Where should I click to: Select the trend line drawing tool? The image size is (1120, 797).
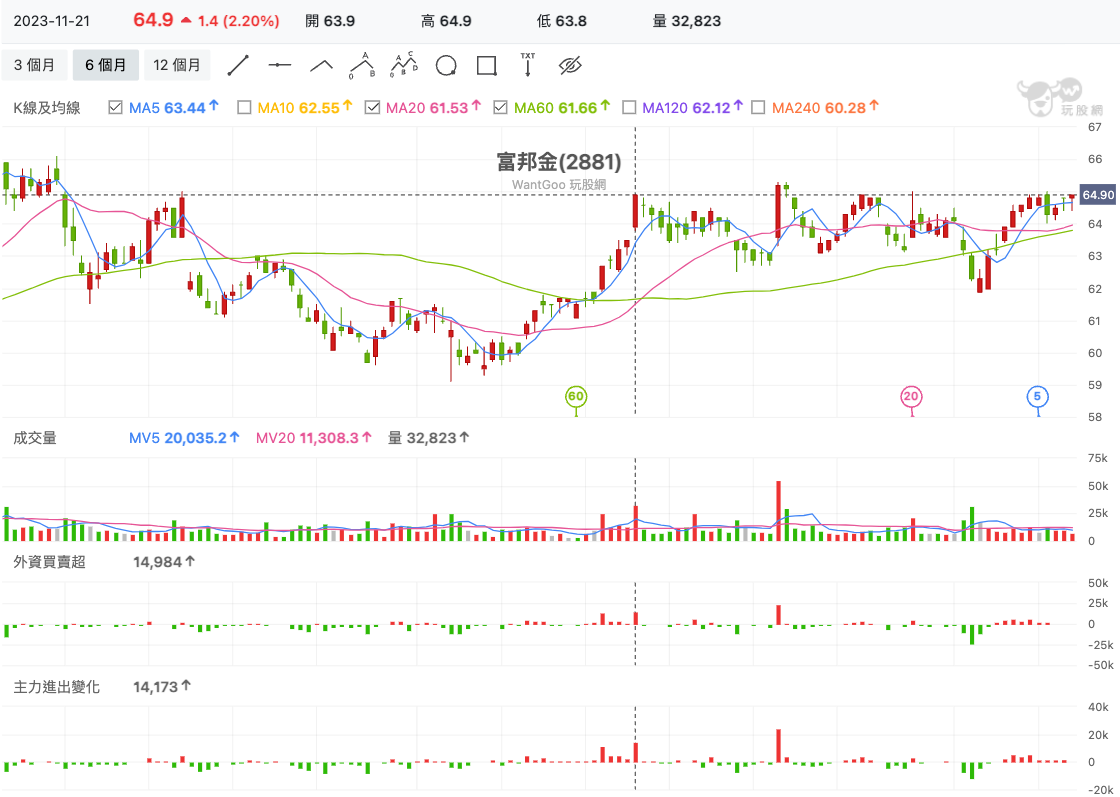(238, 65)
